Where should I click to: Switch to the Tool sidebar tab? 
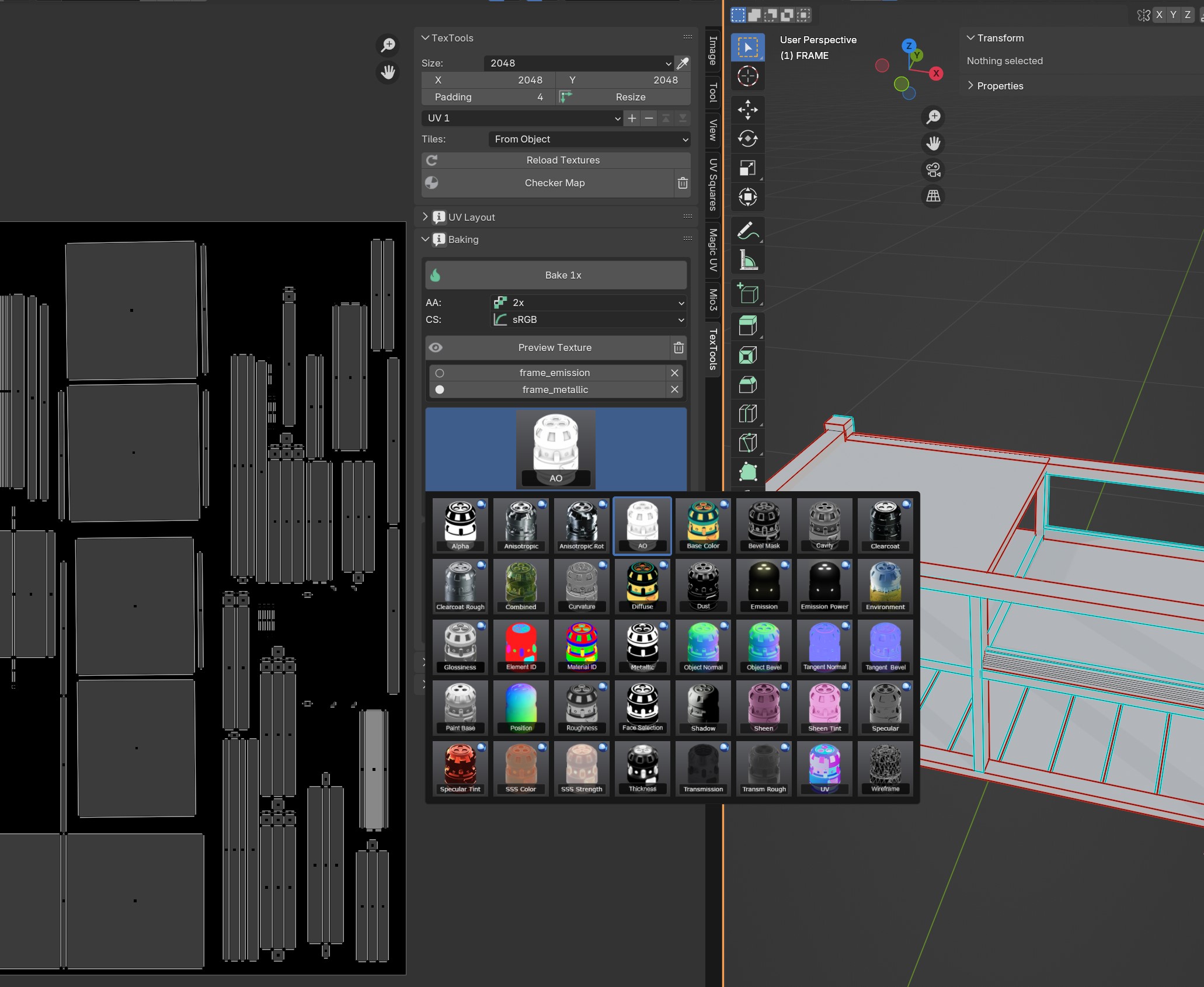coord(713,92)
